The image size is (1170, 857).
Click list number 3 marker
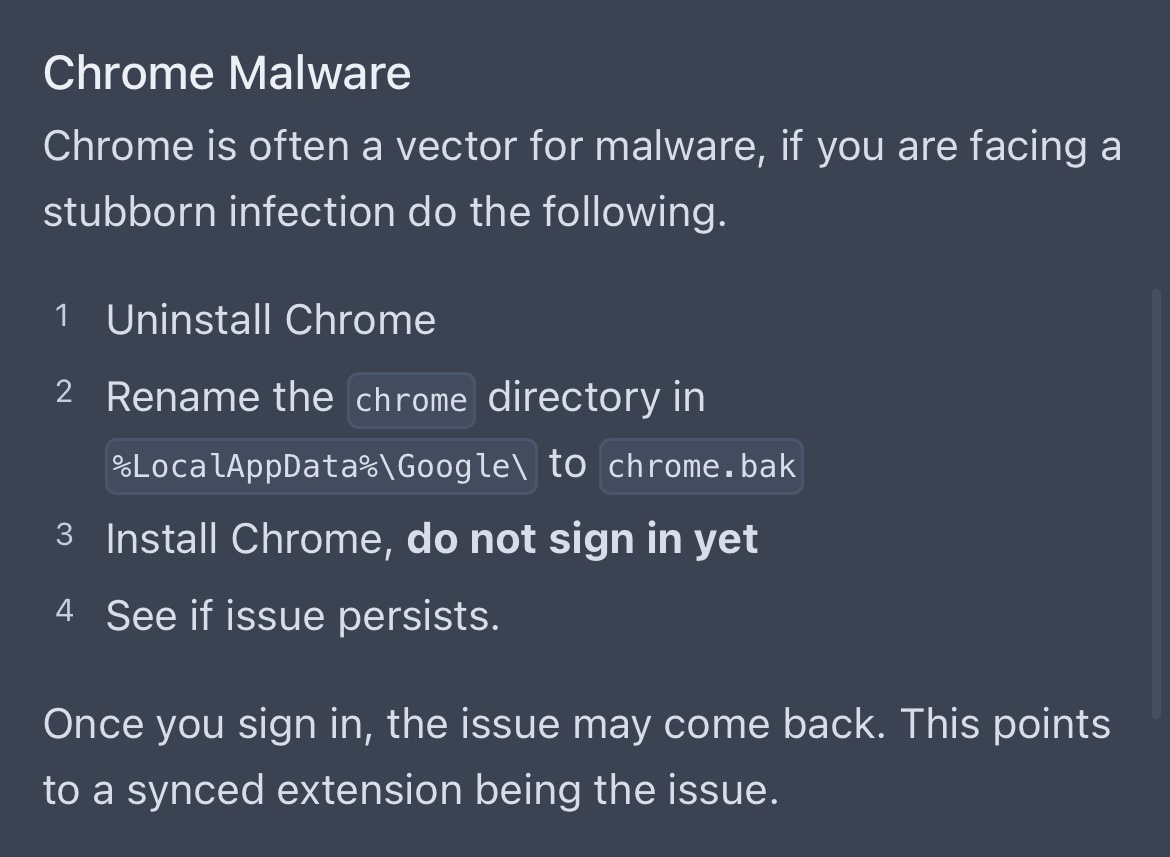pyautogui.click(x=64, y=536)
